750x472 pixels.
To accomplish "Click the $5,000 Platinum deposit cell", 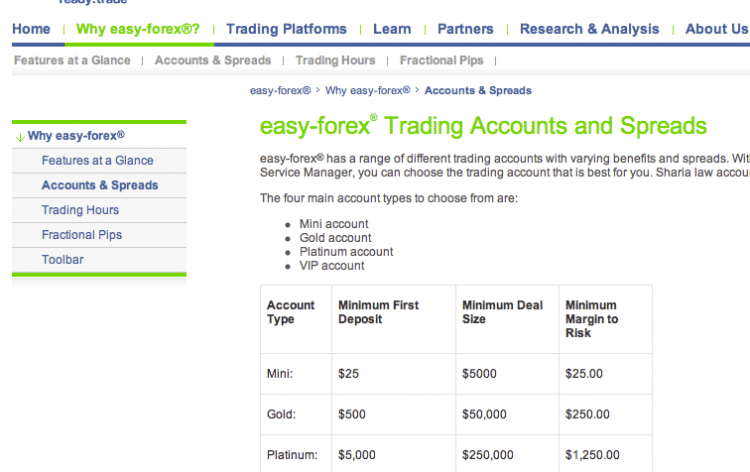I will click(357, 455).
